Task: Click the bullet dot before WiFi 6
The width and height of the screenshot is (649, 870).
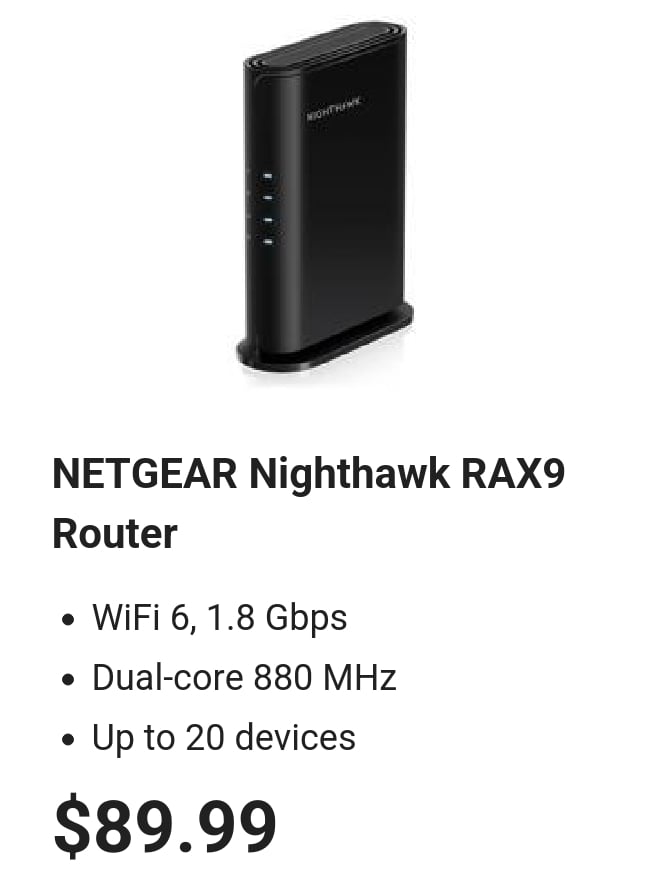Action: 68,620
